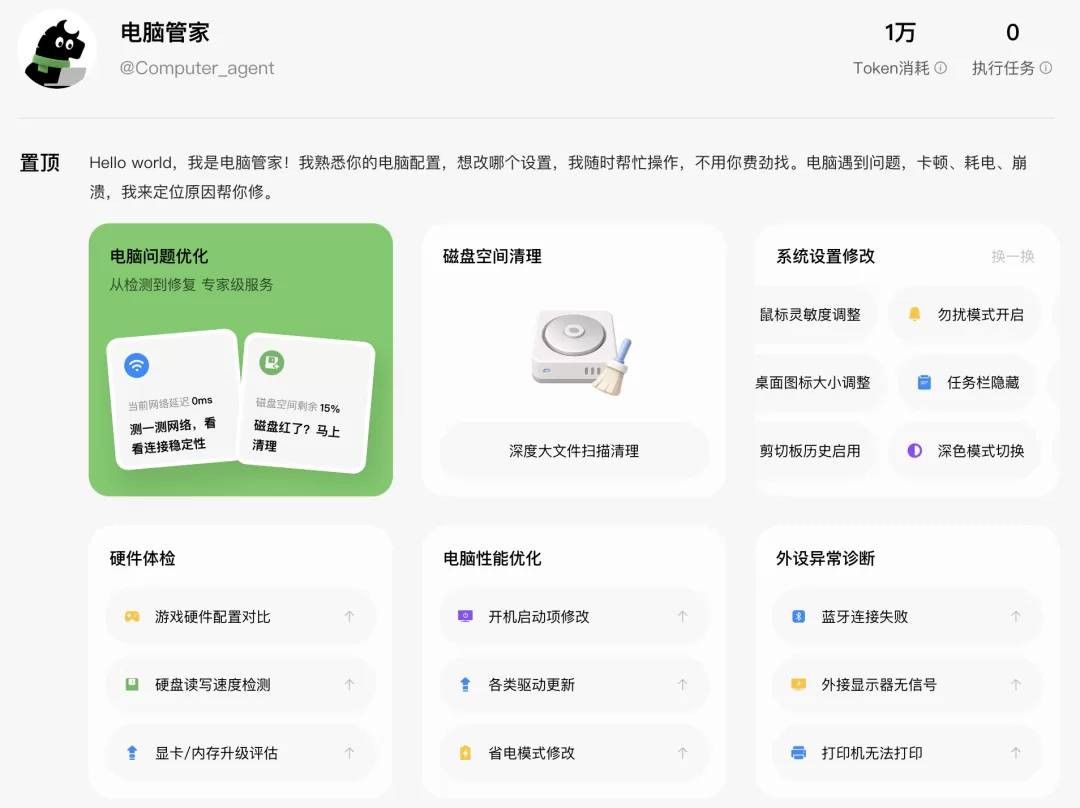
Task: Select the 勿扰模式开启 chip label
Action: point(980,315)
